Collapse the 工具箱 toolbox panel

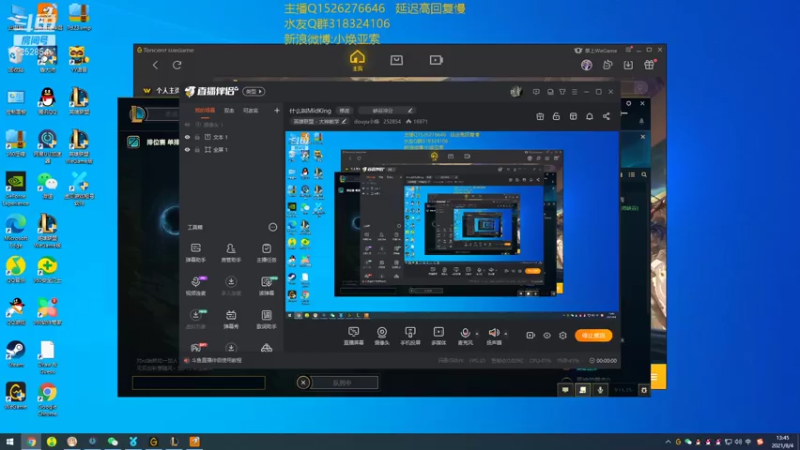pos(272,227)
